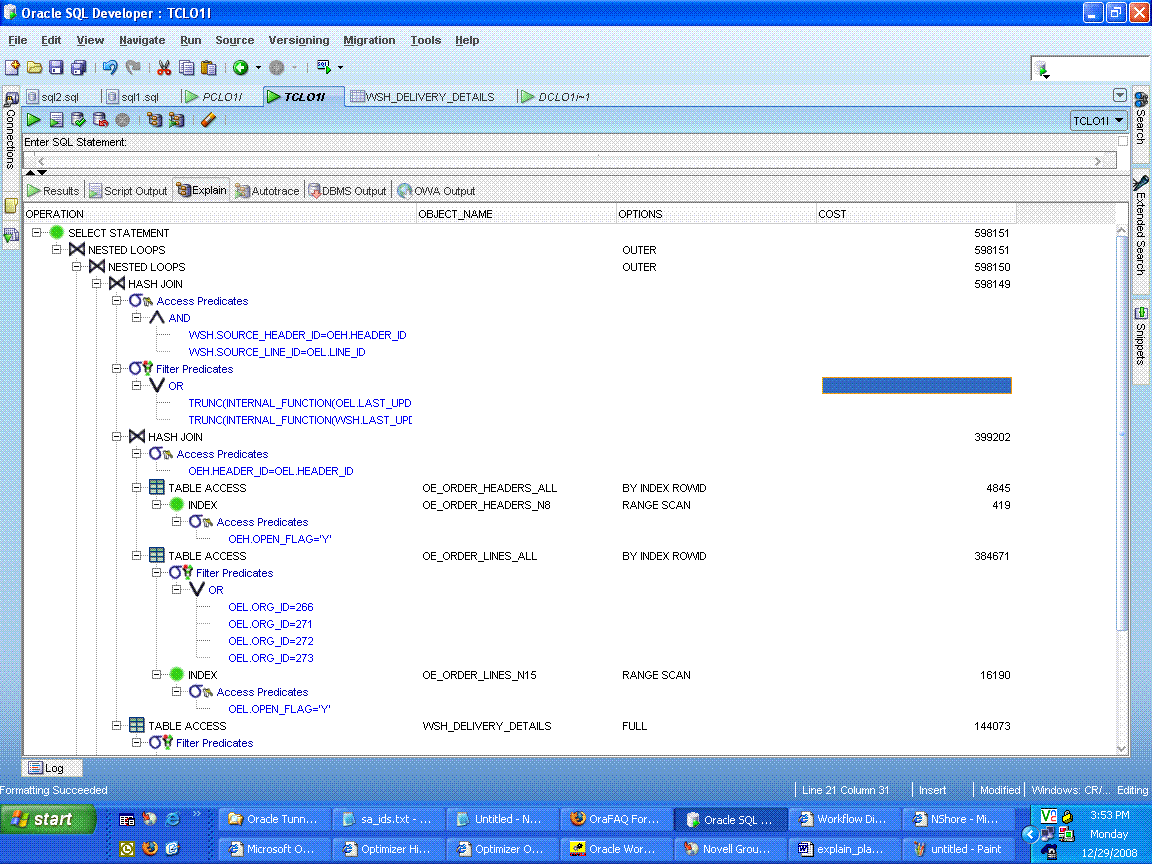Open the SQL Worksheet dropdown arrow
Image resolution: width=1152 pixels, height=864 pixels.
click(x=340, y=68)
